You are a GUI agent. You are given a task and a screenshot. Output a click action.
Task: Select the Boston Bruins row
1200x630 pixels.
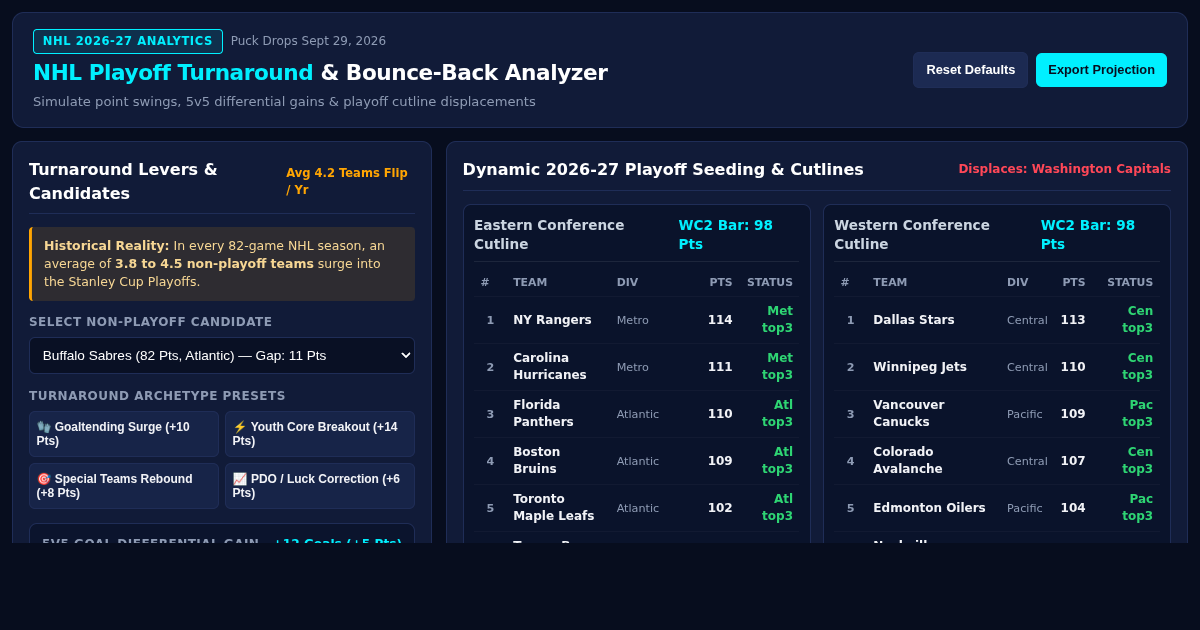tap(637, 461)
